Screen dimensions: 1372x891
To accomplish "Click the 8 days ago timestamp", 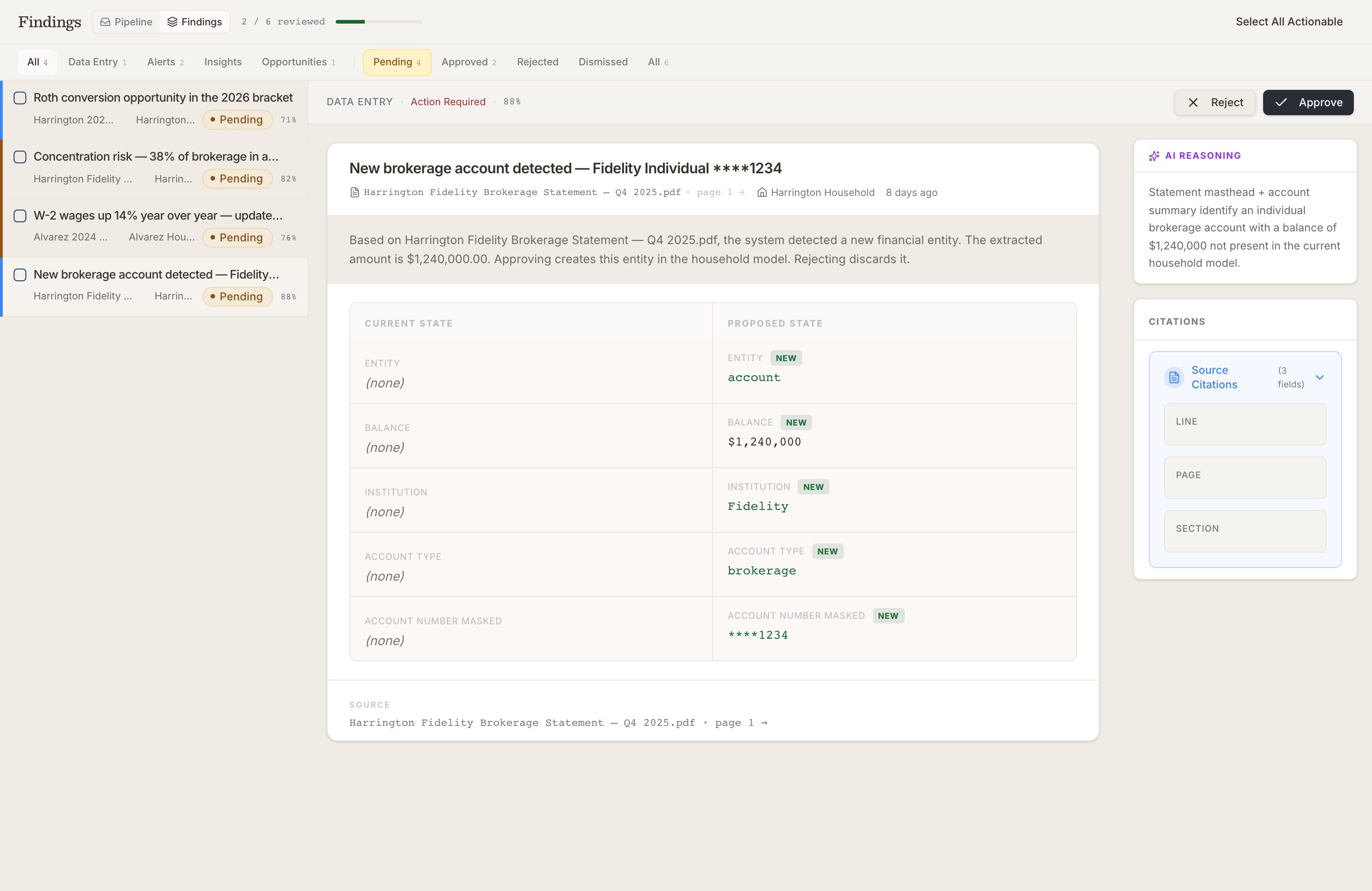I will 911,192.
